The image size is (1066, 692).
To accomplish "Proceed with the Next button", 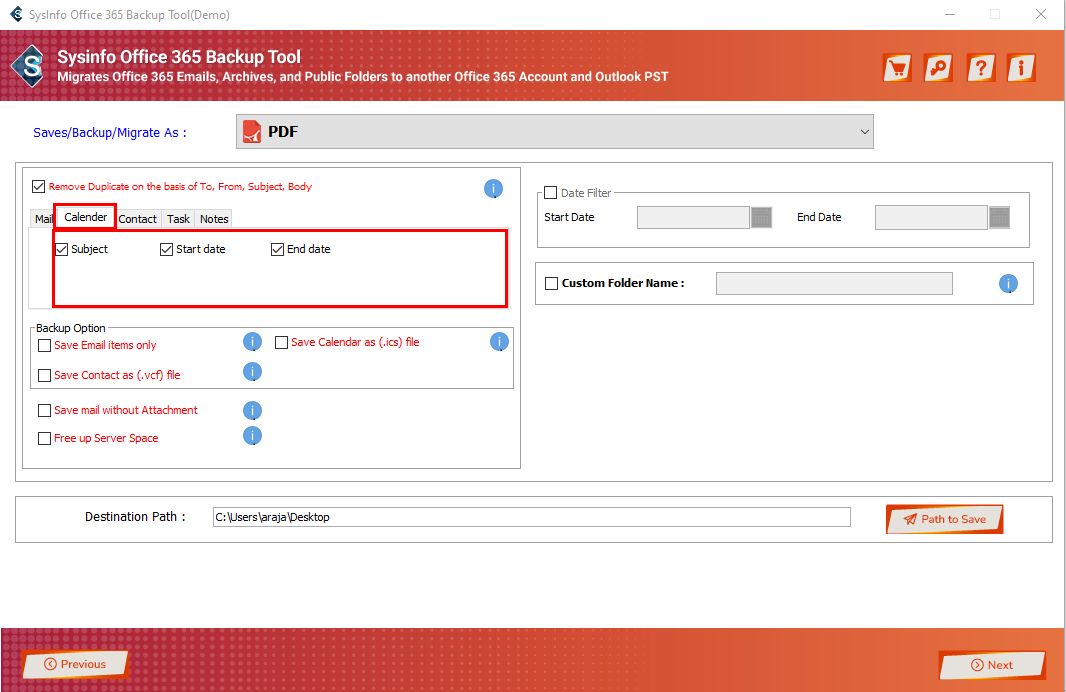I will 992,665.
